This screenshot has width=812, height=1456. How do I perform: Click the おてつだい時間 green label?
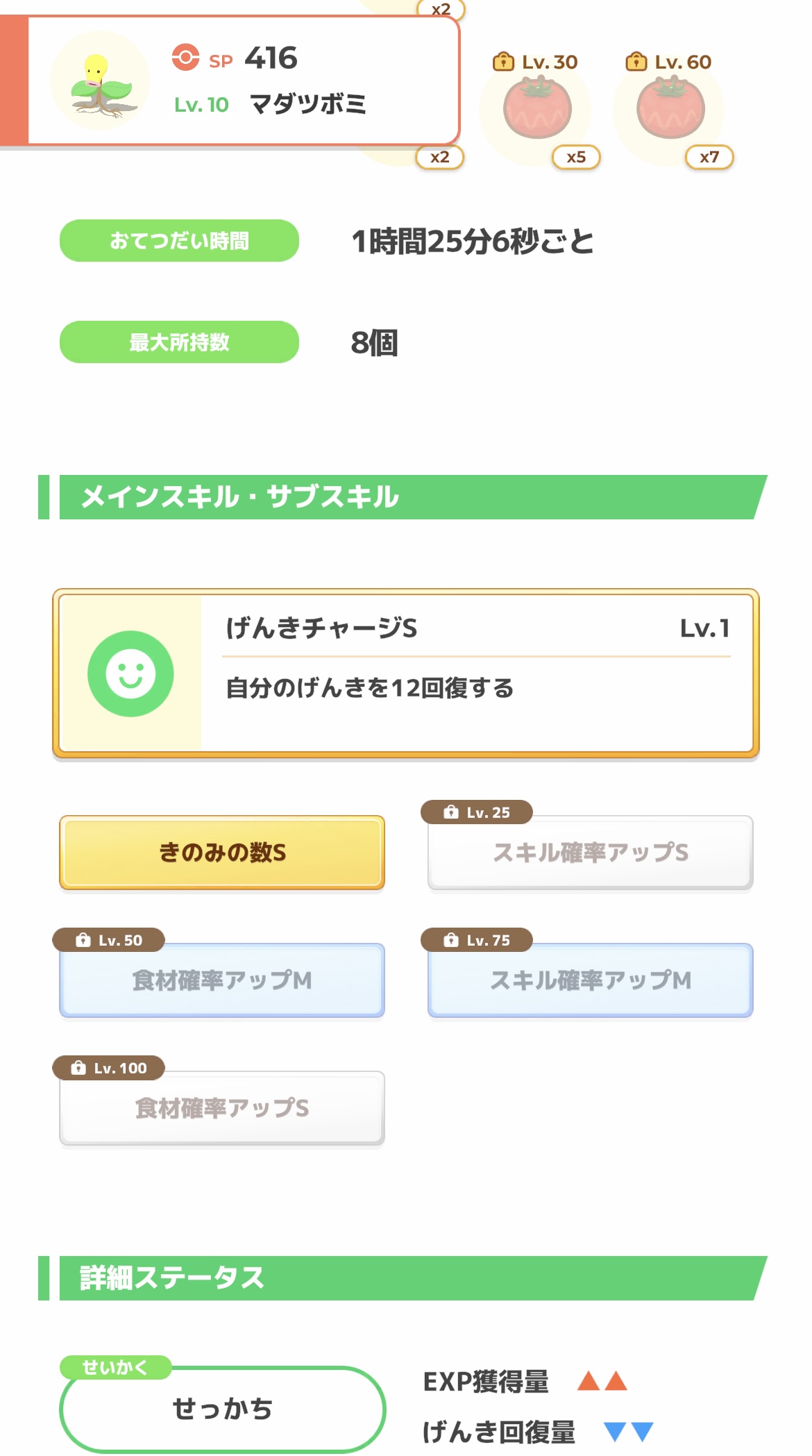[x=179, y=241]
